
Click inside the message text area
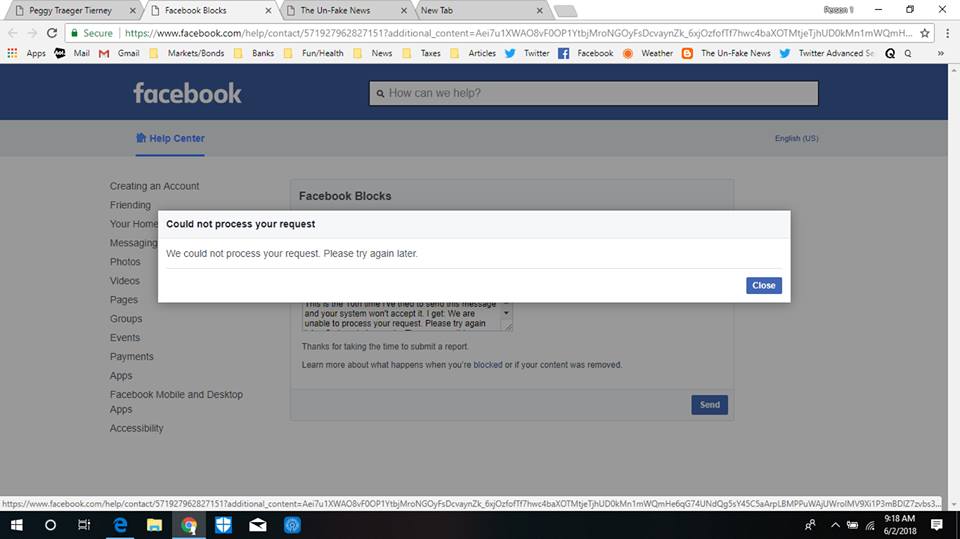pyautogui.click(x=401, y=317)
